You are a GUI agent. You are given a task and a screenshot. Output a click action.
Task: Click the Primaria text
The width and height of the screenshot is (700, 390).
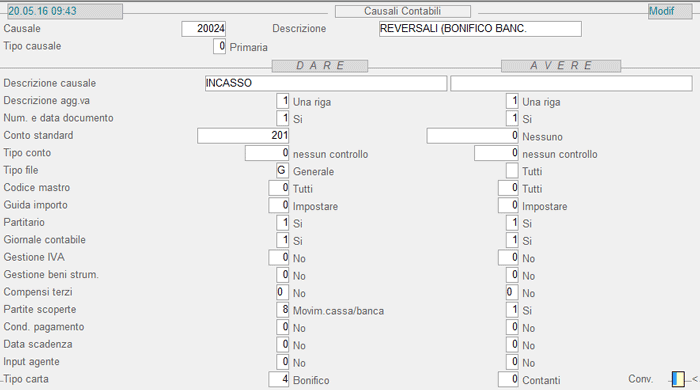(x=249, y=47)
